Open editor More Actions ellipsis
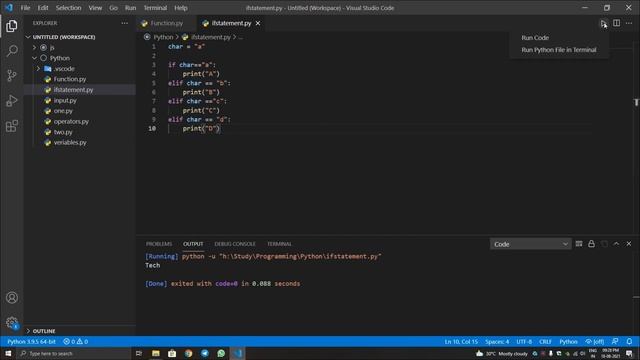The width and height of the screenshot is (640, 360). (629, 23)
